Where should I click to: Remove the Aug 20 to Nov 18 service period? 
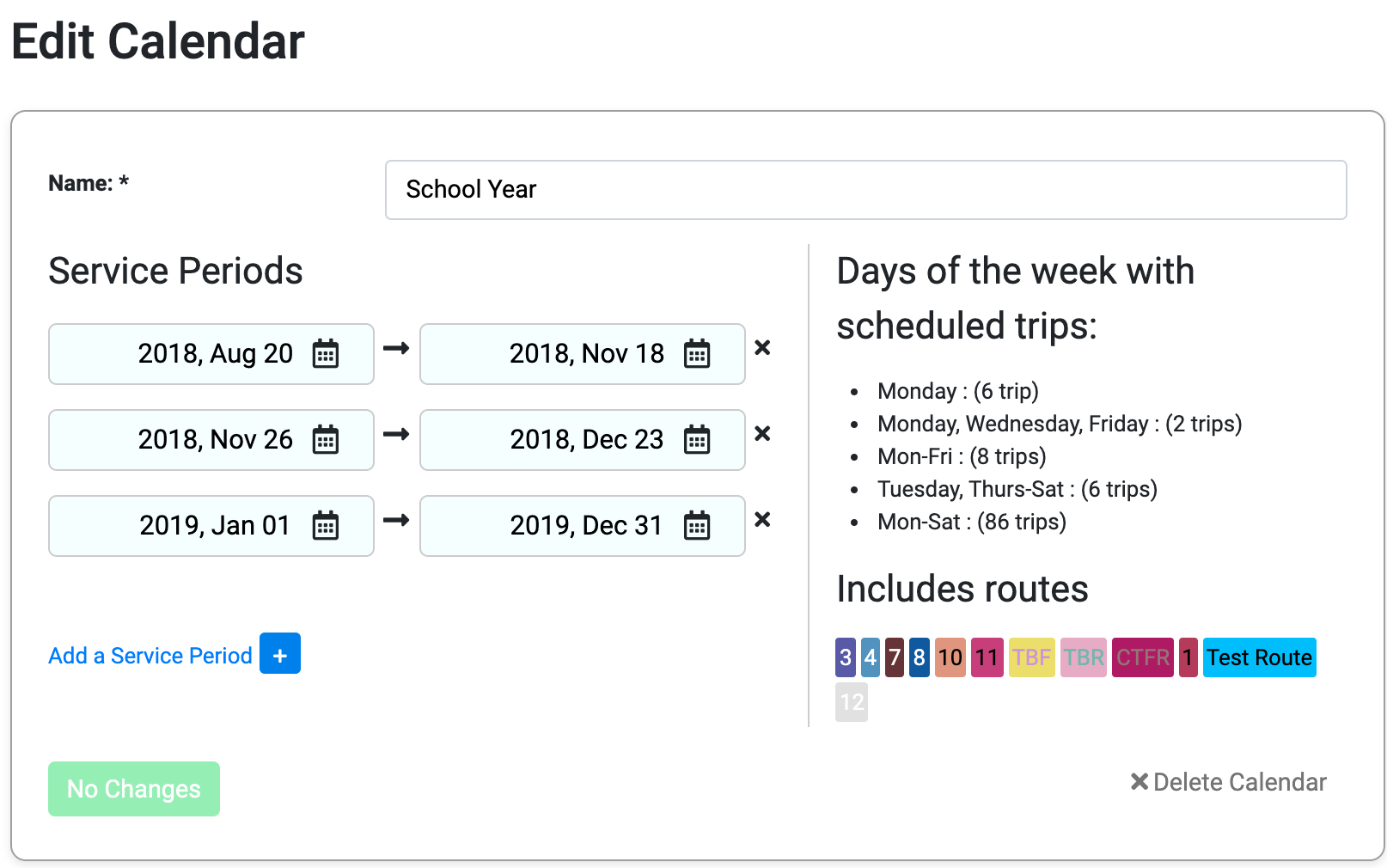762,348
